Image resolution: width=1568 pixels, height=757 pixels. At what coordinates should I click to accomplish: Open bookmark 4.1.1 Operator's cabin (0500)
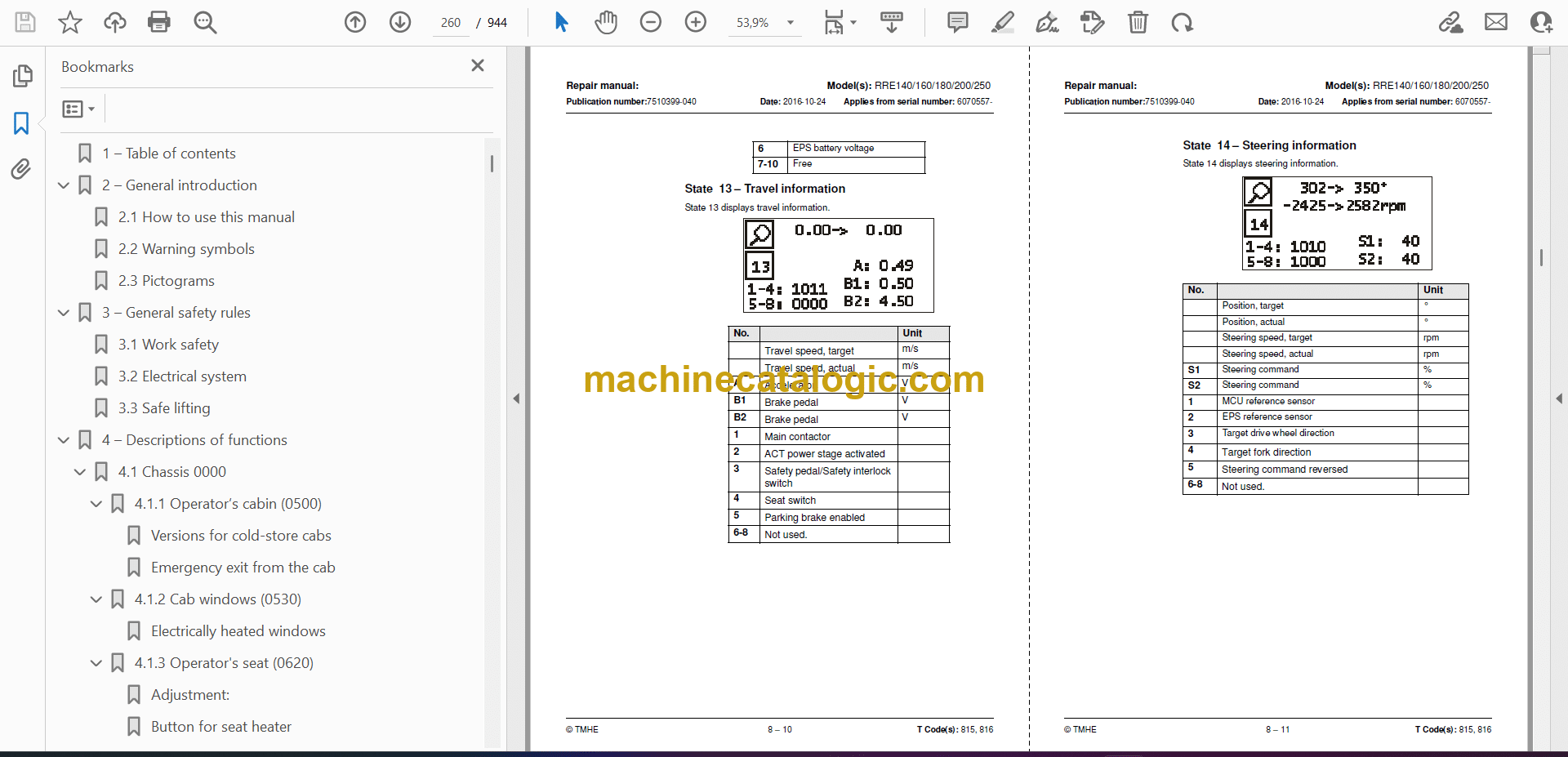point(228,504)
